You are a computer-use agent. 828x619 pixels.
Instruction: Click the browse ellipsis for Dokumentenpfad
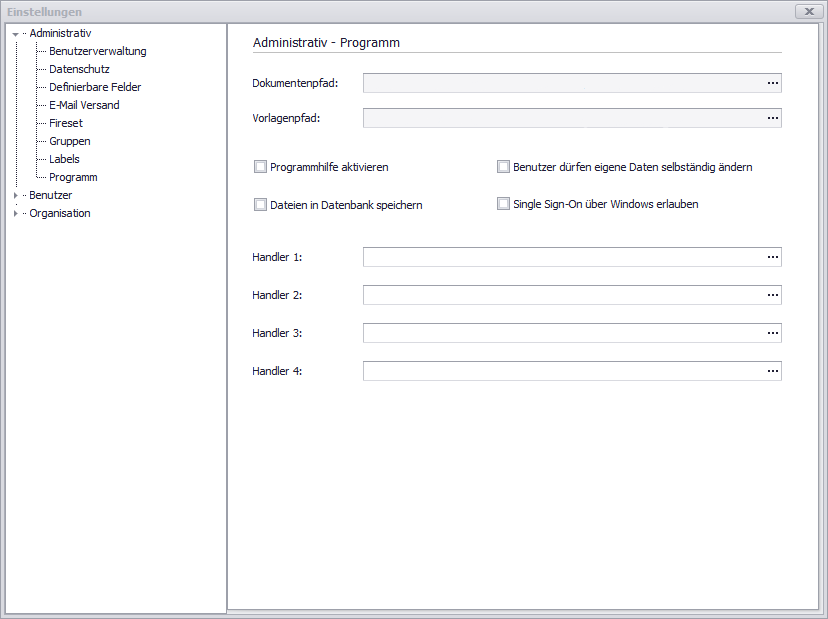(772, 83)
